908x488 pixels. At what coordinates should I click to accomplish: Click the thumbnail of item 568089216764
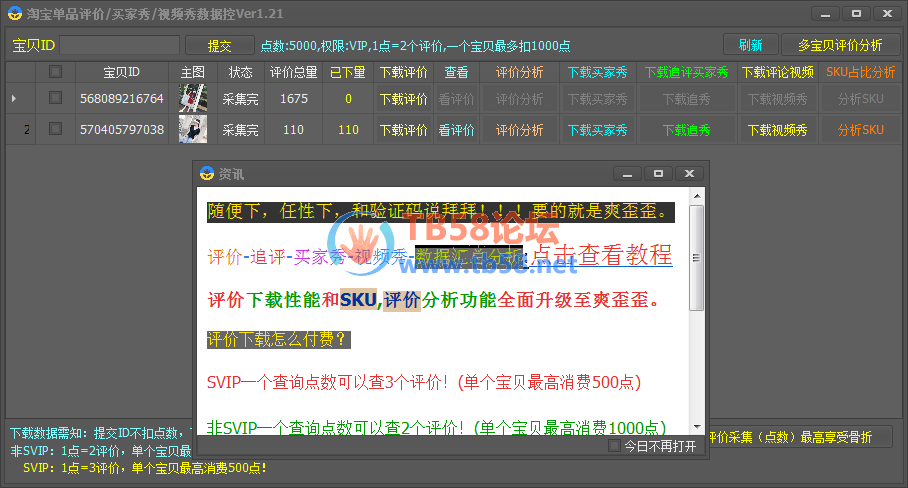pos(193,98)
